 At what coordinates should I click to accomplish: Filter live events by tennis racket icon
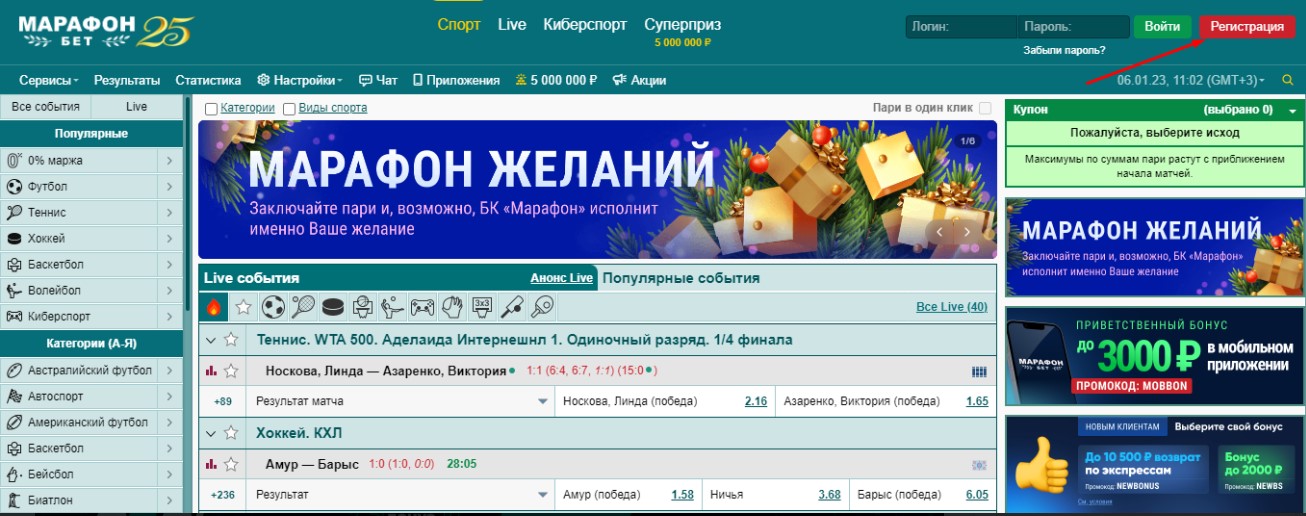click(304, 306)
